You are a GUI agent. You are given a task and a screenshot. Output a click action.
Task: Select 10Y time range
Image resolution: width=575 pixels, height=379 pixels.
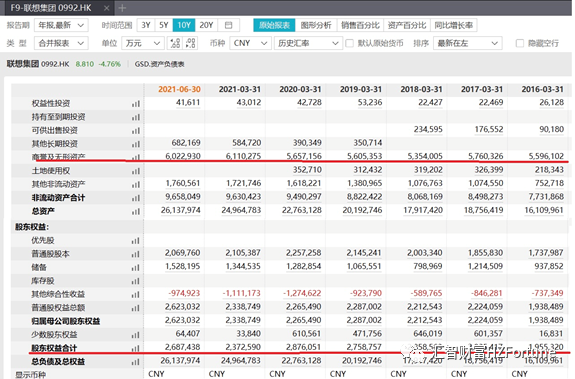pyautogui.click(x=184, y=25)
